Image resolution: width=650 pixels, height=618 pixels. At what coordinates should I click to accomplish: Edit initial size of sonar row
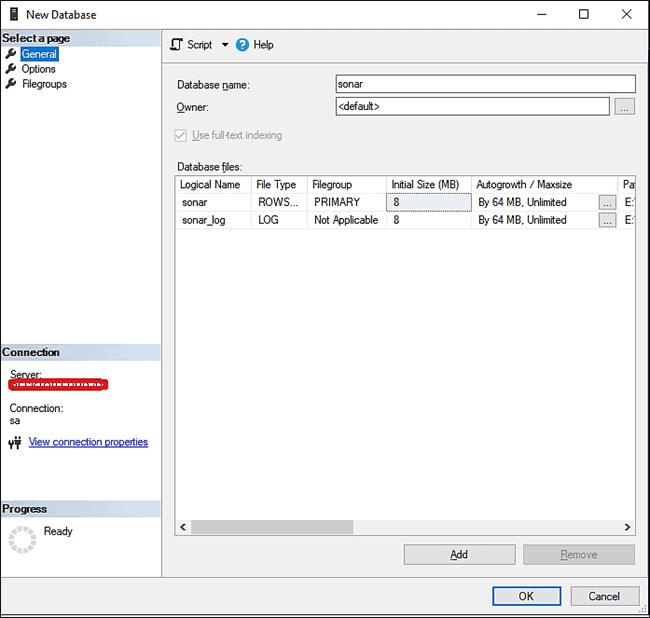tap(429, 202)
